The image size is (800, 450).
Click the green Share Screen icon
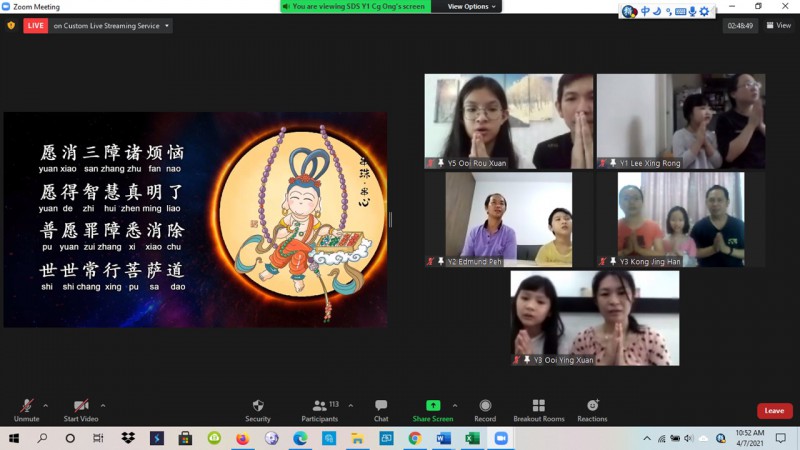432,406
